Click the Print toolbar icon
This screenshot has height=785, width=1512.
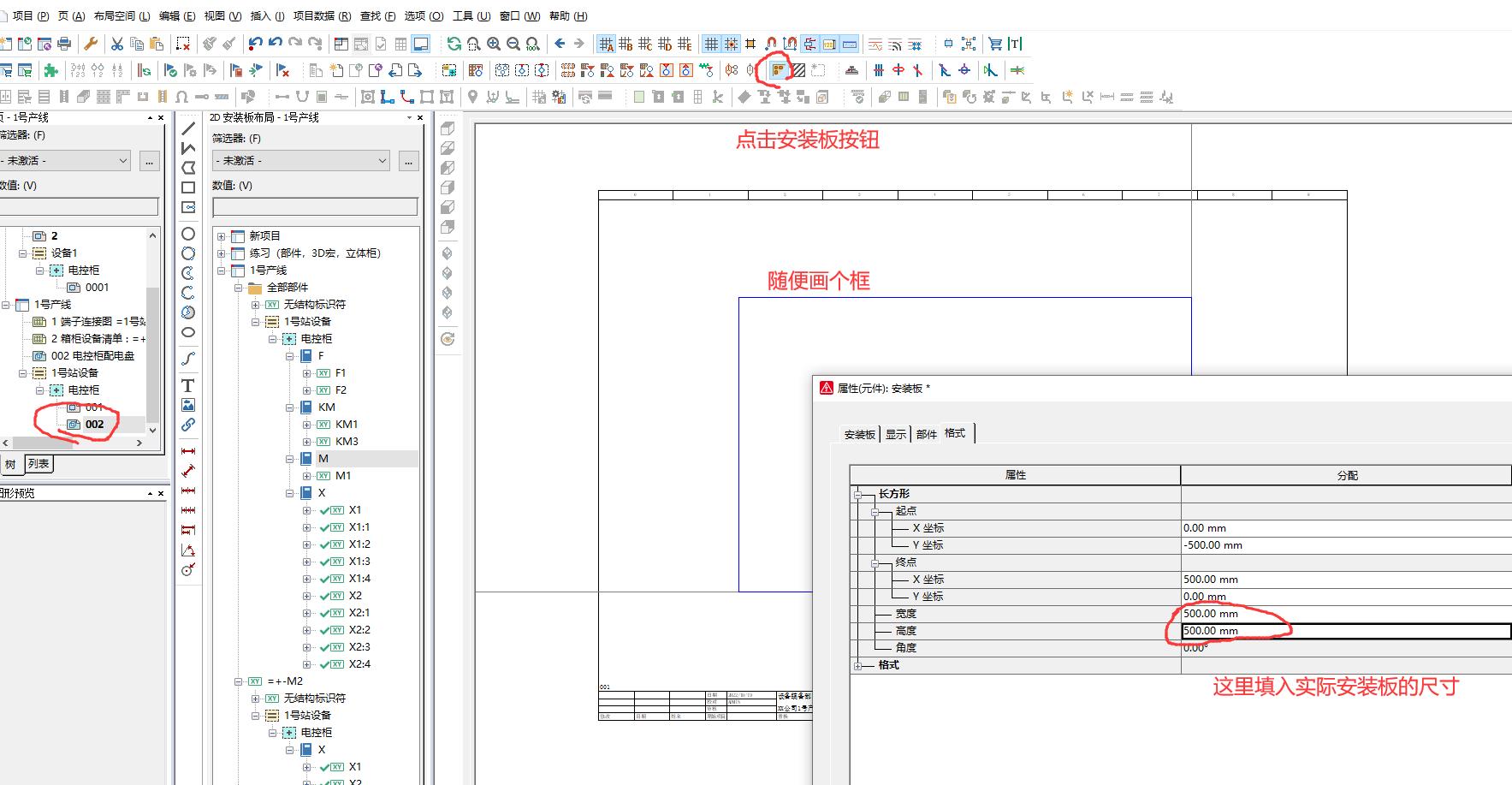(x=64, y=44)
